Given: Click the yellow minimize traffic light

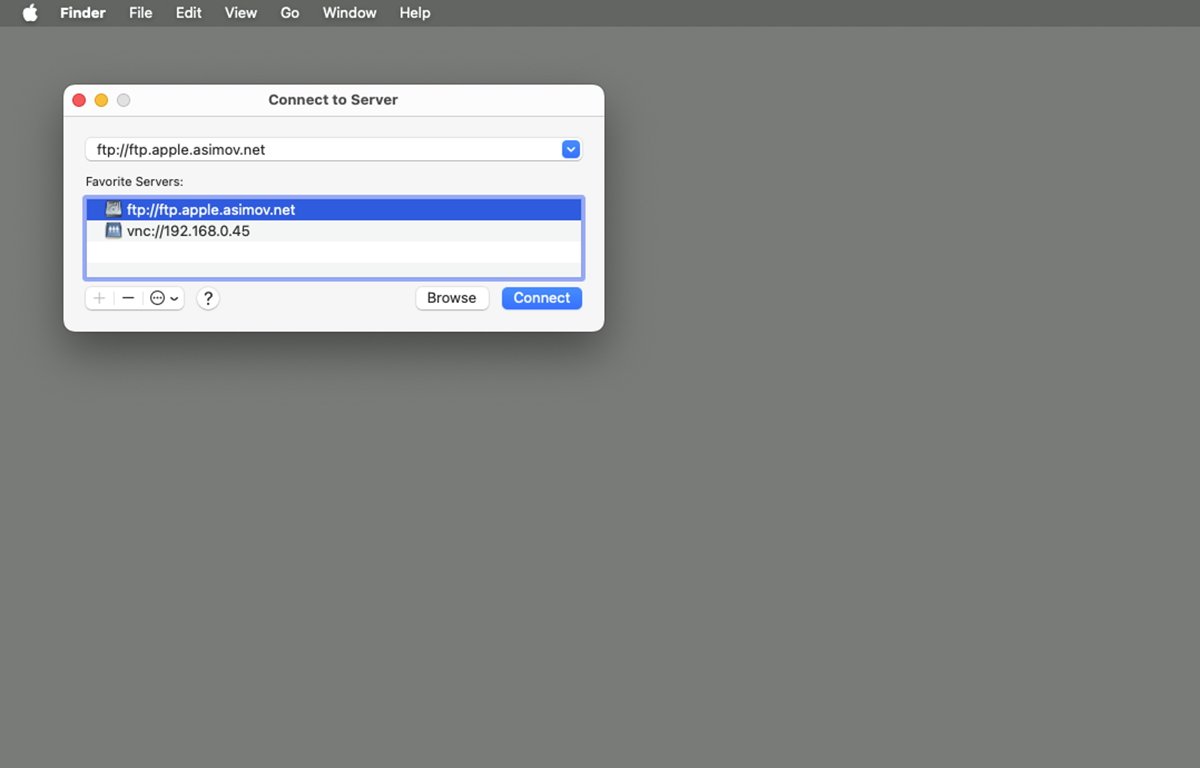Looking at the screenshot, I should point(101,100).
